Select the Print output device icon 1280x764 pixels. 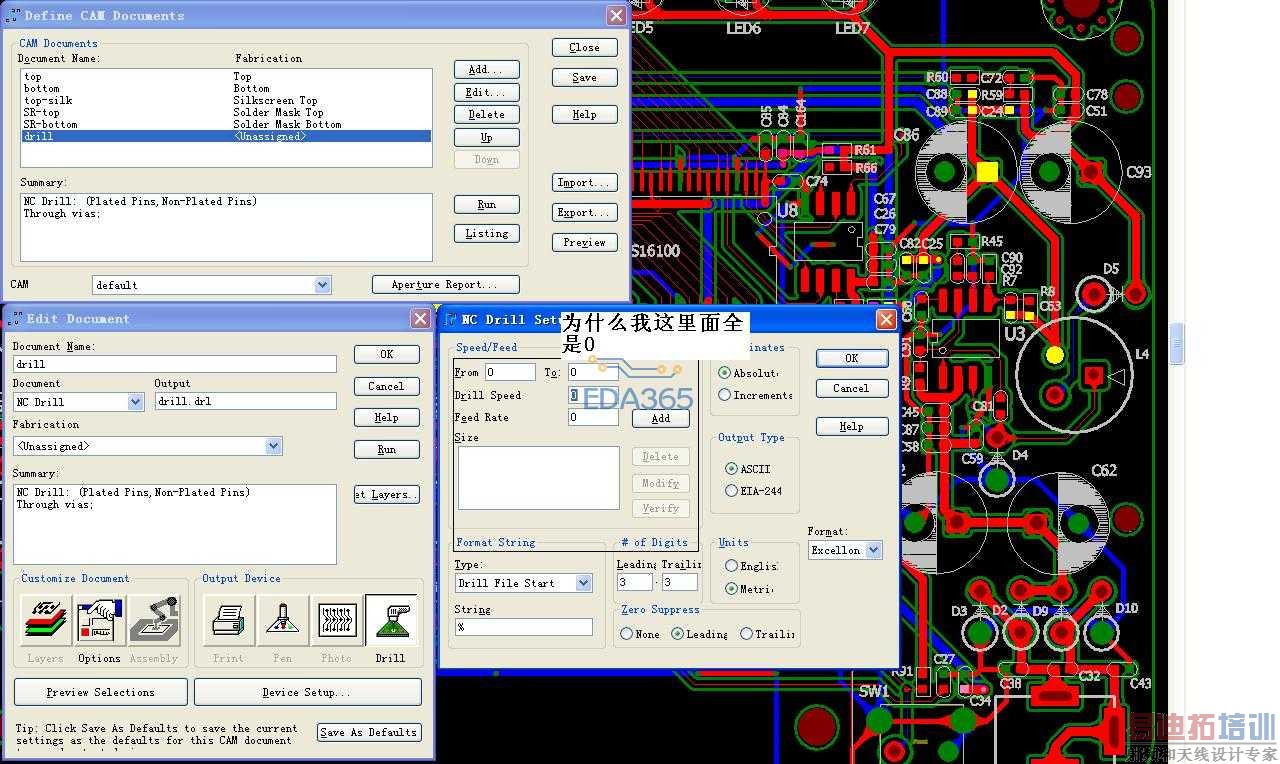pyautogui.click(x=228, y=621)
